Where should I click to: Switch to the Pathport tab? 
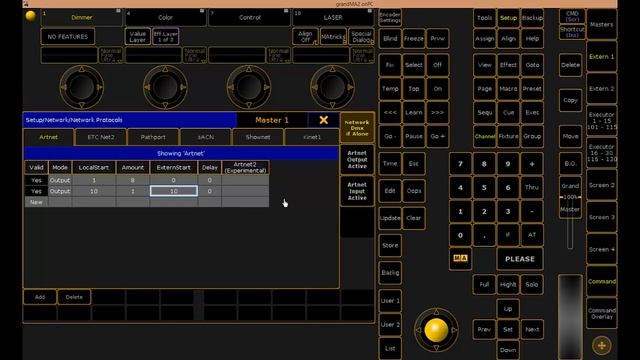pyautogui.click(x=153, y=137)
